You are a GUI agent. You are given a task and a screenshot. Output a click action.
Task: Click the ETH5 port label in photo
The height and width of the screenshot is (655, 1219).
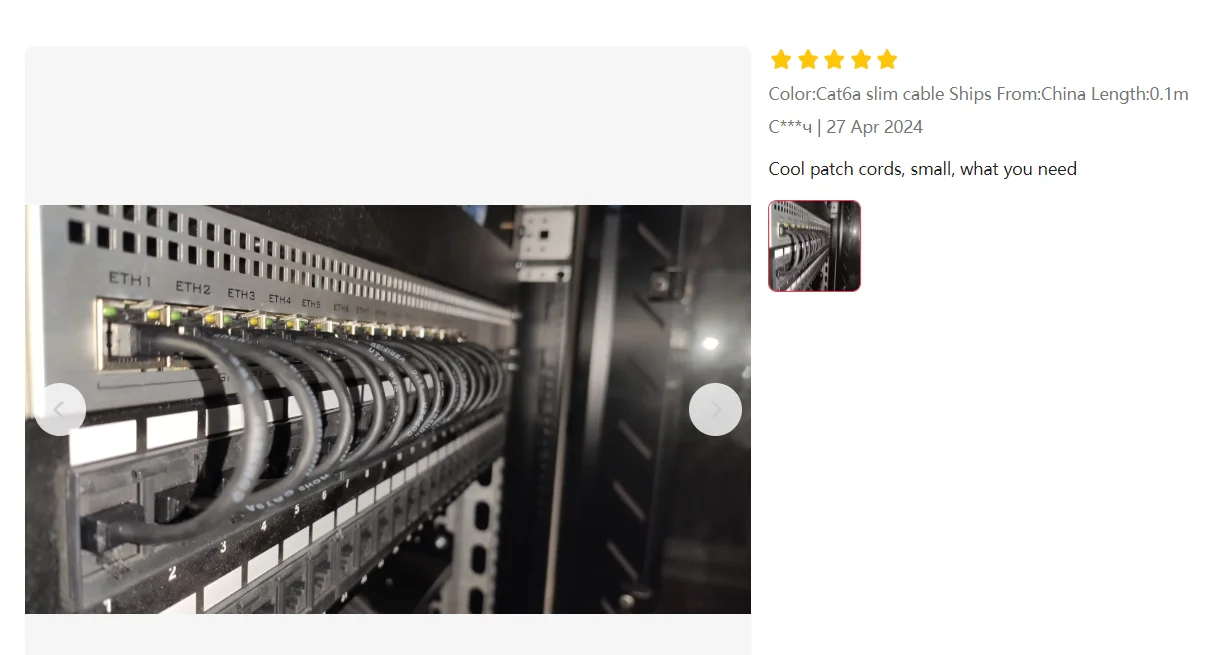point(312,303)
